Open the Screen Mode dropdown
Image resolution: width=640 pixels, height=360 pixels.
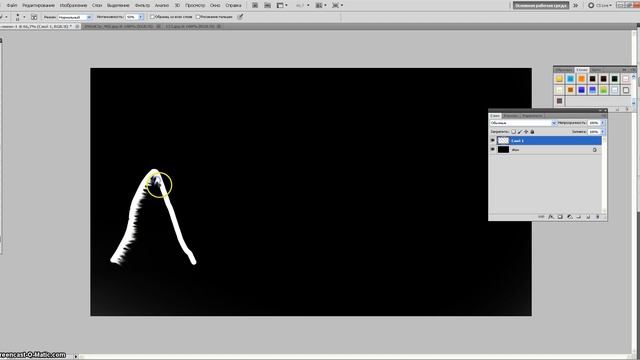[x=337, y=6]
